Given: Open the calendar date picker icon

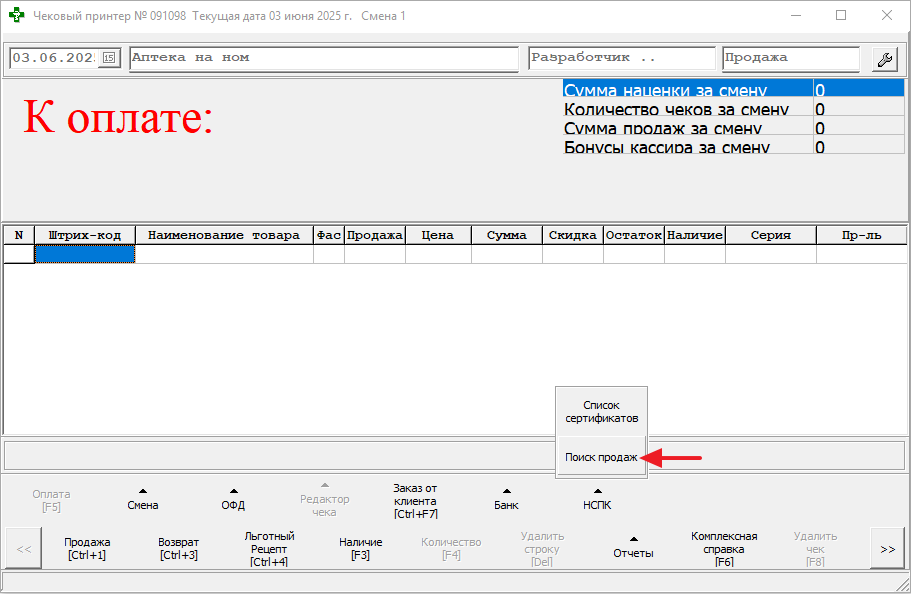Looking at the screenshot, I should pyautogui.click(x=110, y=58).
